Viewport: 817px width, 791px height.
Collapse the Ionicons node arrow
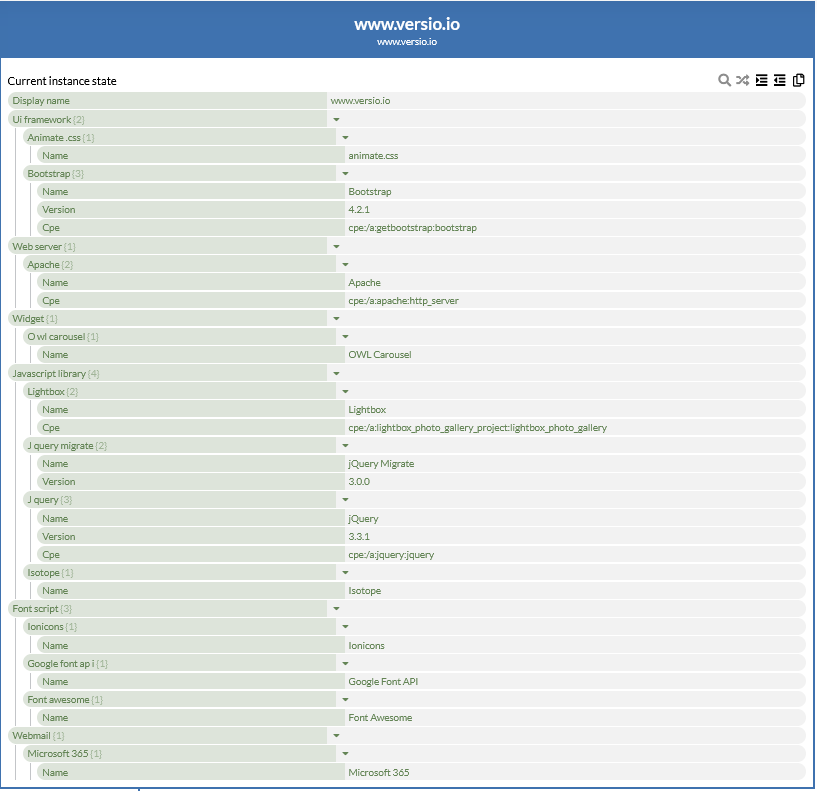pyautogui.click(x=345, y=627)
